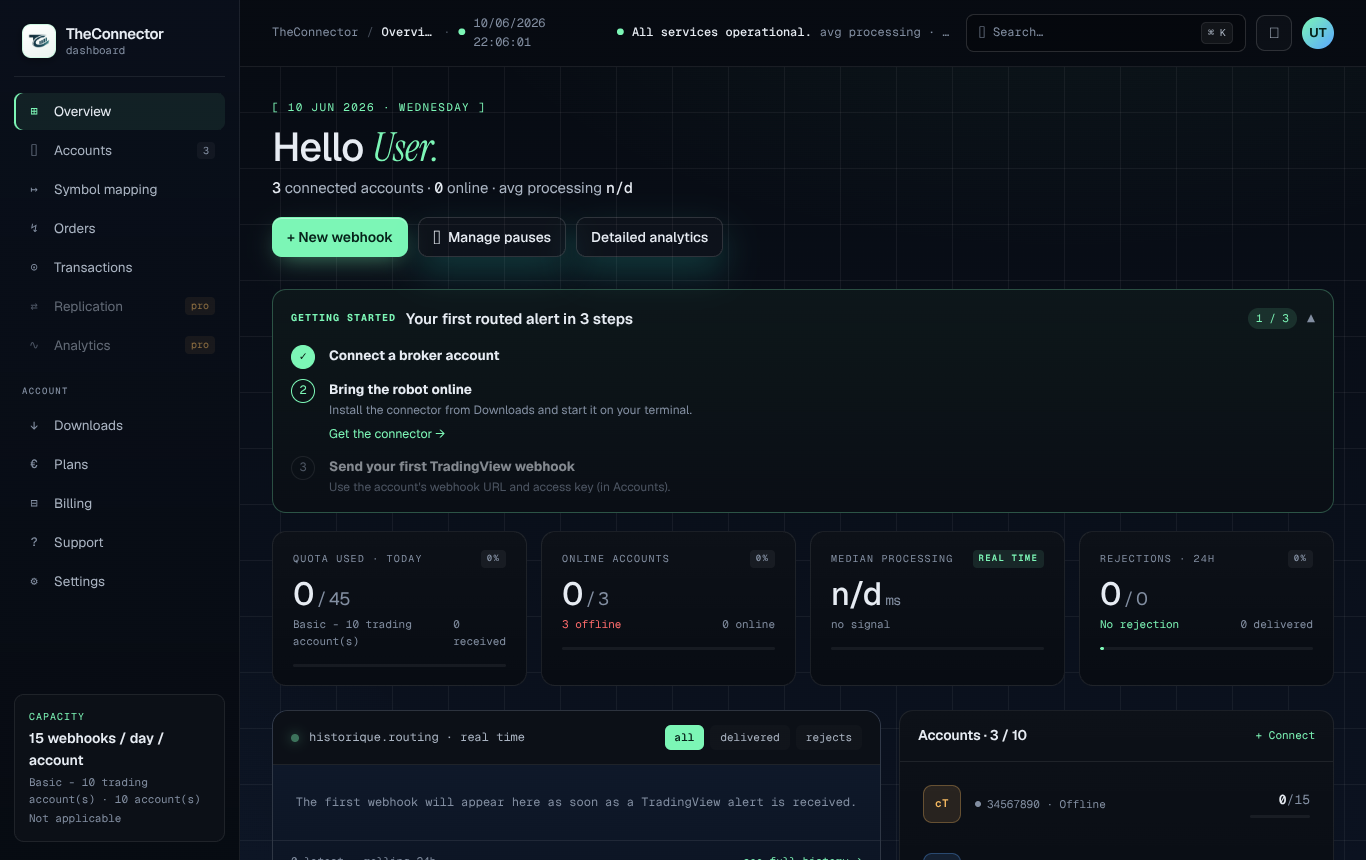1366x860 pixels.
Task: Click the Analytics sidebar icon
Action: tap(34, 345)
